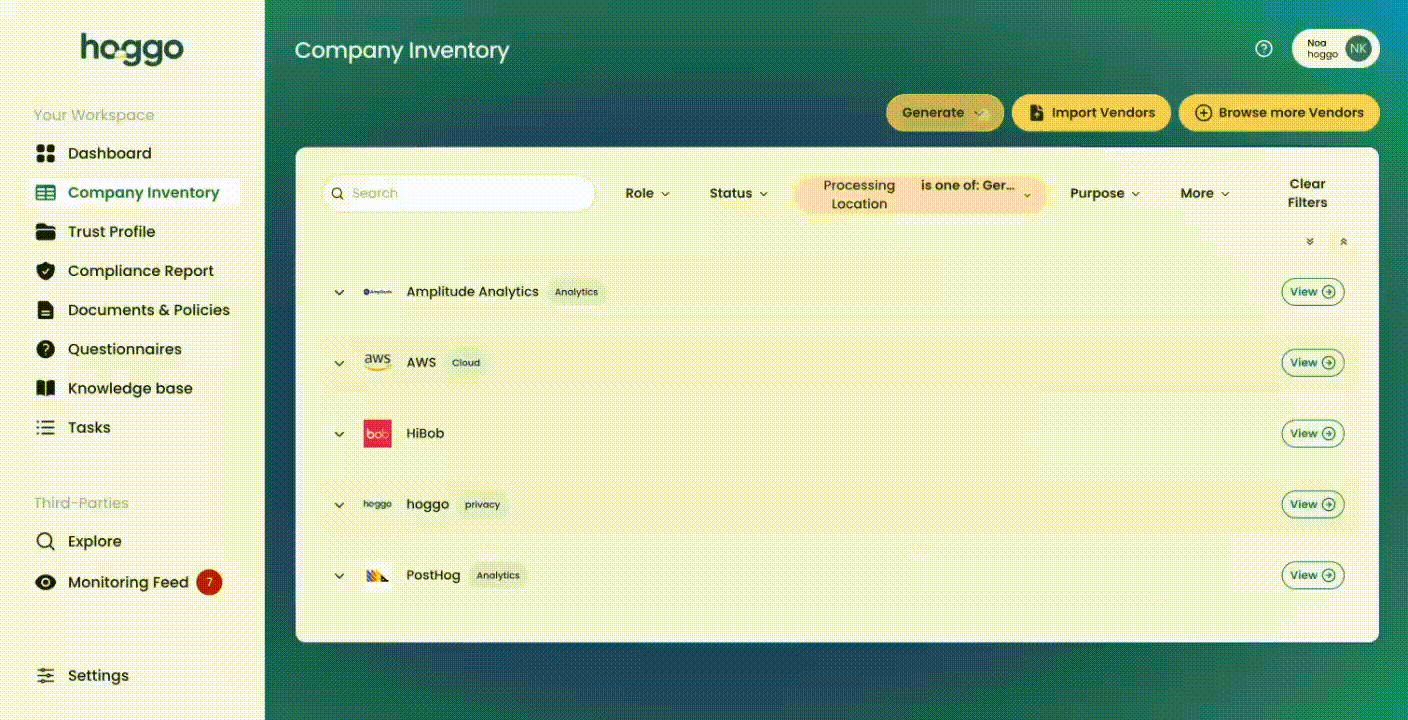
Task: Open the Generate dropdown button
Action: [x=944, y=113]
